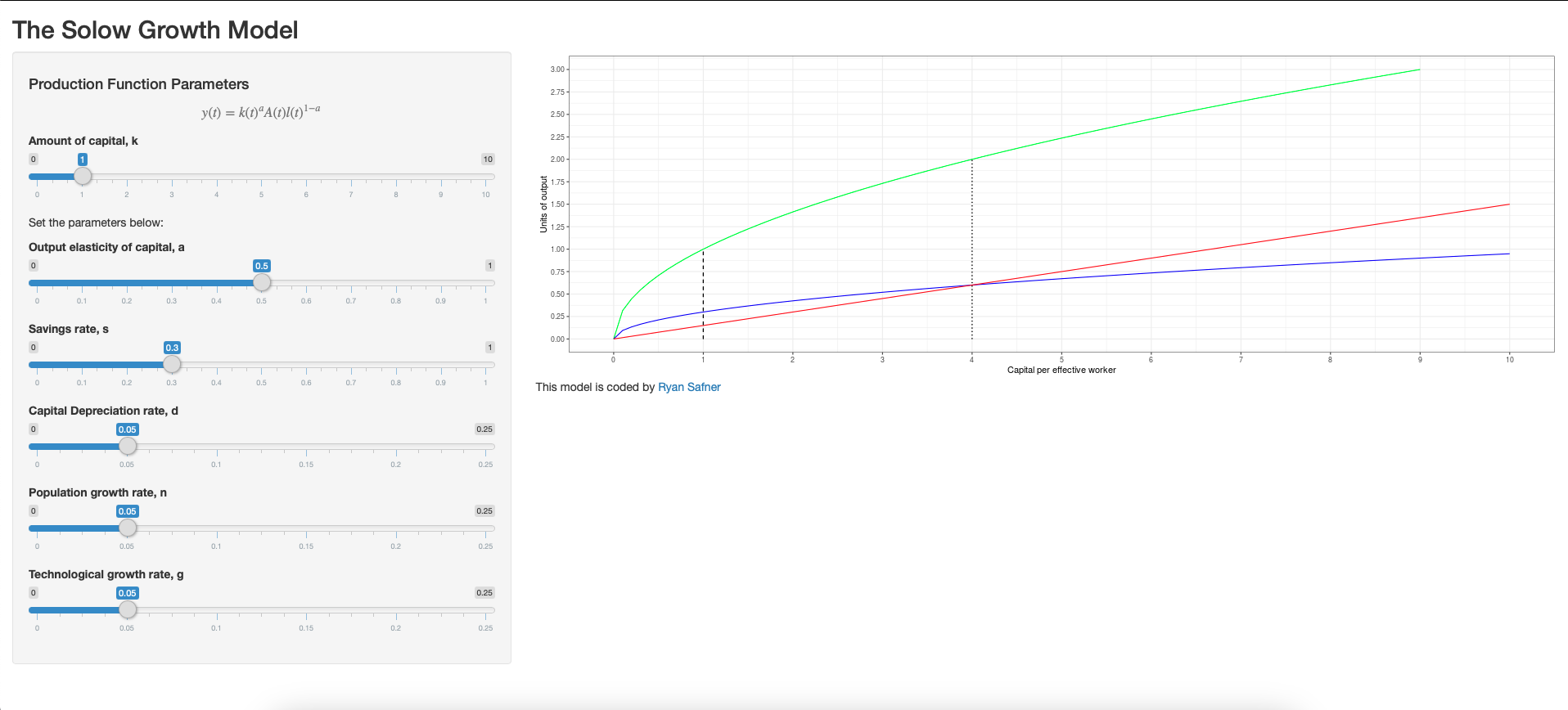This screenshot has width=1568, height=710.
Task: Set Amount of capital slider to tick 5
Action: point(262,177)
